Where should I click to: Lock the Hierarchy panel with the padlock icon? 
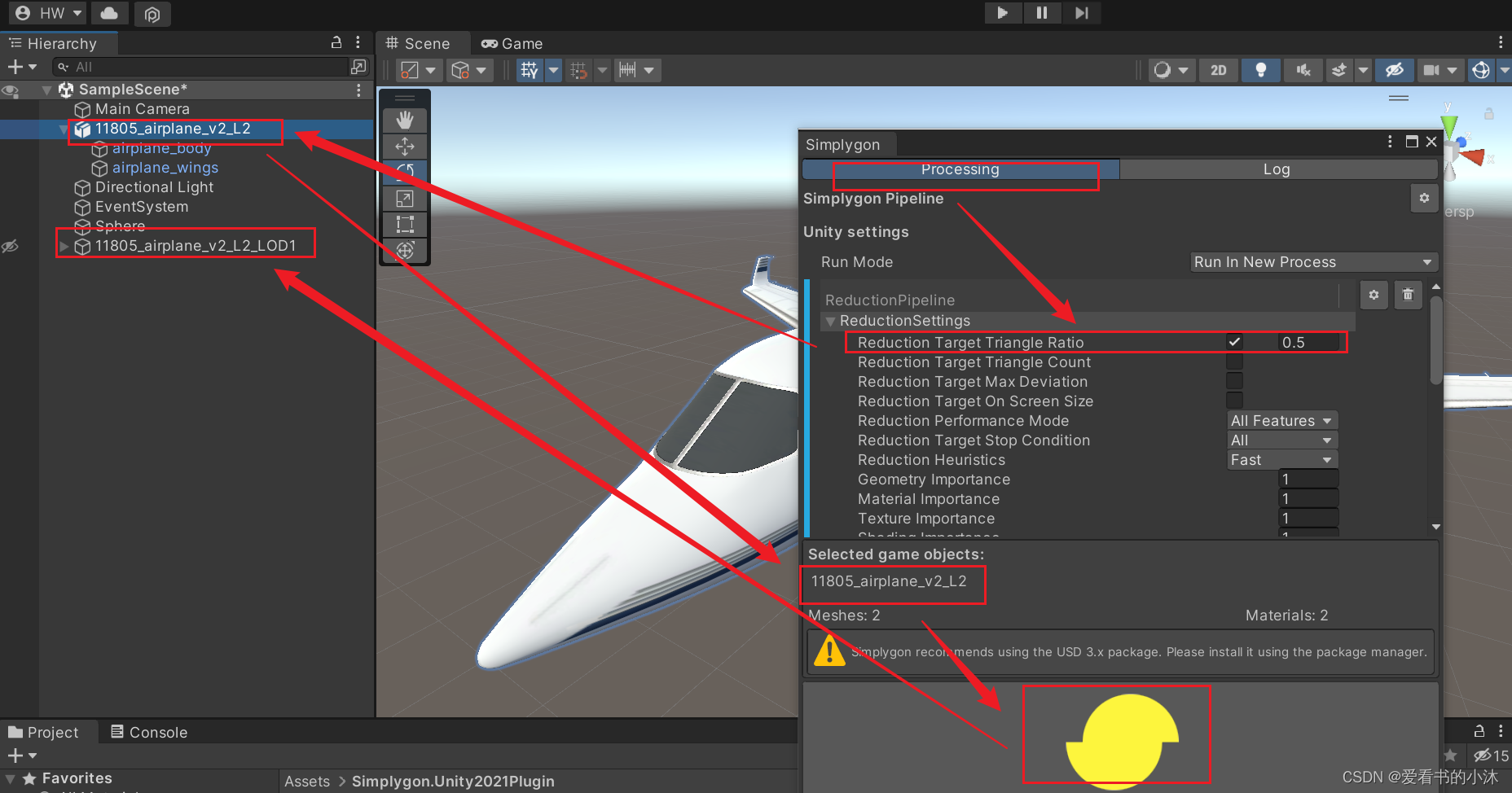click(x=336, y=42)
